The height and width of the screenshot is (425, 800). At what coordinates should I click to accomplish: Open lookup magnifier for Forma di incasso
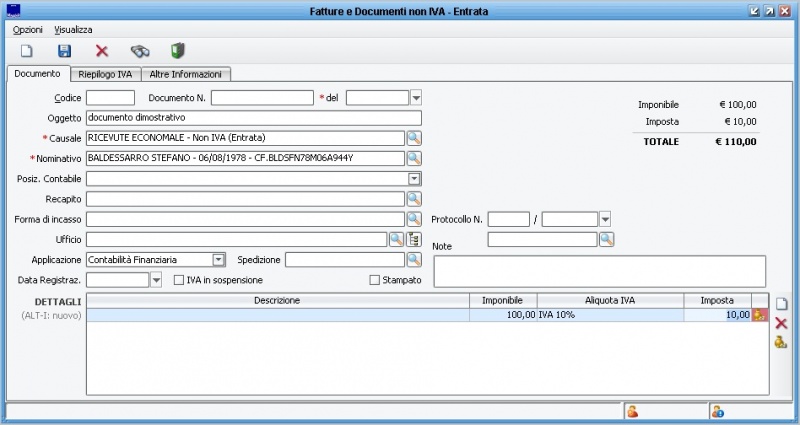pyautogui.click(x=414, y=219)
